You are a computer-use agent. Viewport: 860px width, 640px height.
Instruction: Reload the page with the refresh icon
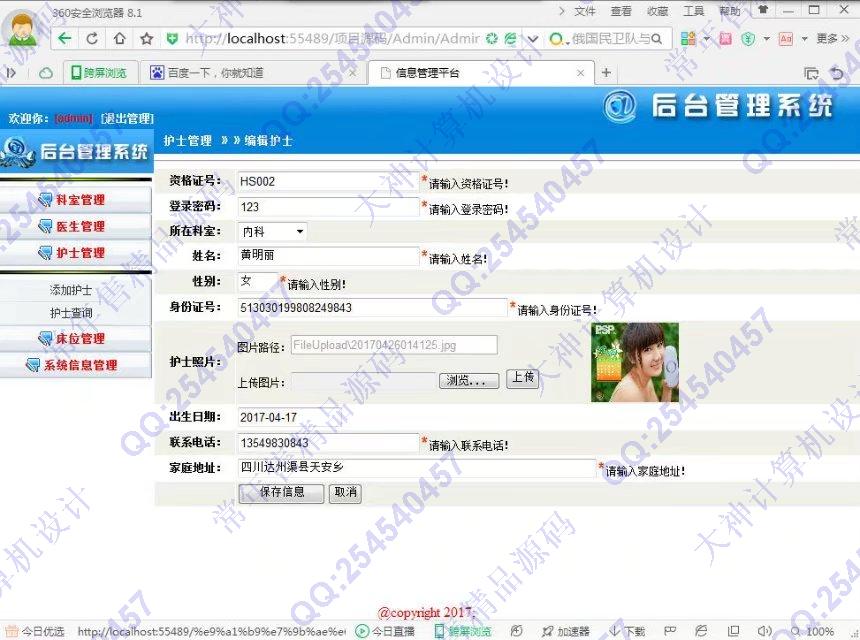tap(92, 38)
